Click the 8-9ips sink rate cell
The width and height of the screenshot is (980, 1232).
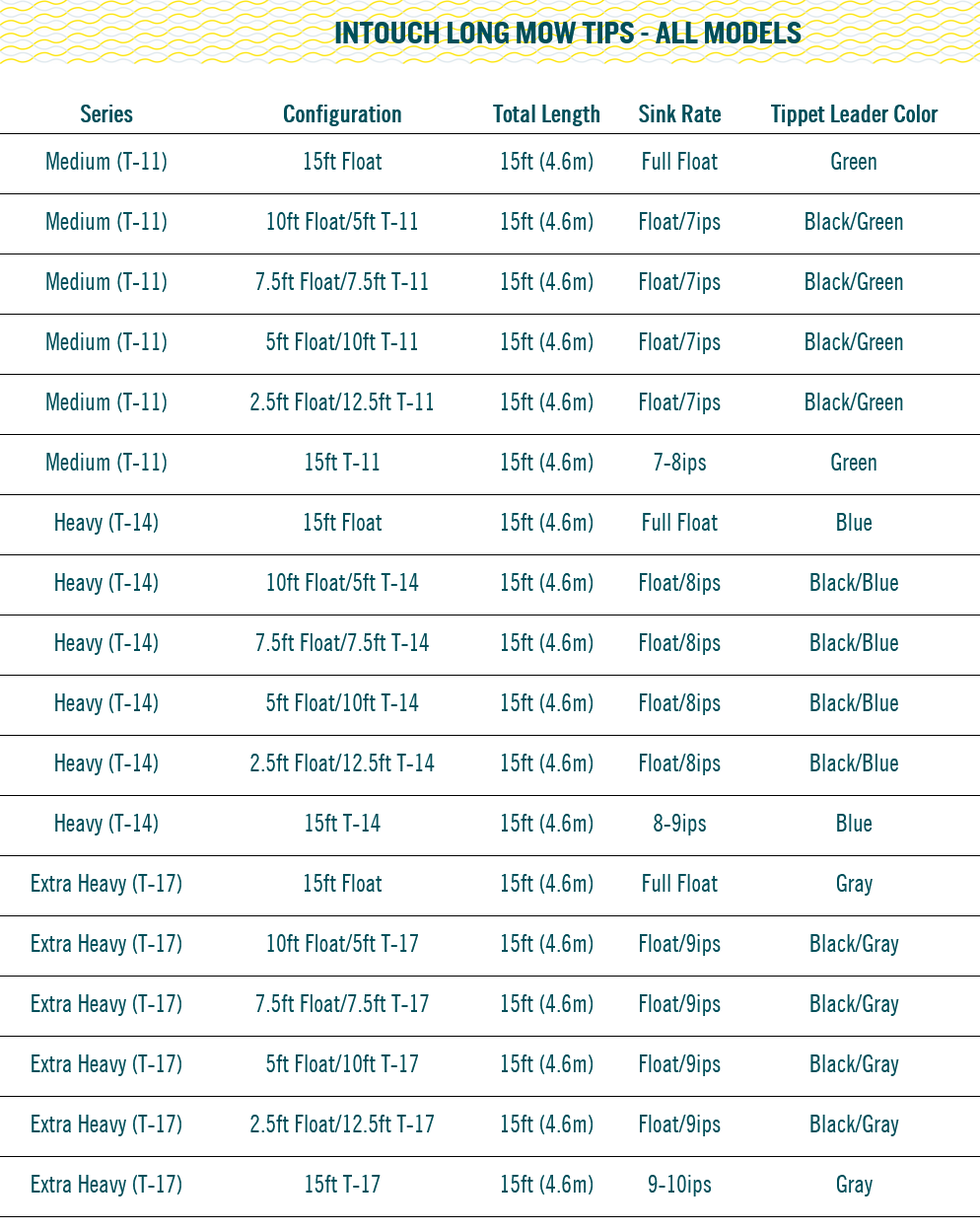click(x=679, y=824)
